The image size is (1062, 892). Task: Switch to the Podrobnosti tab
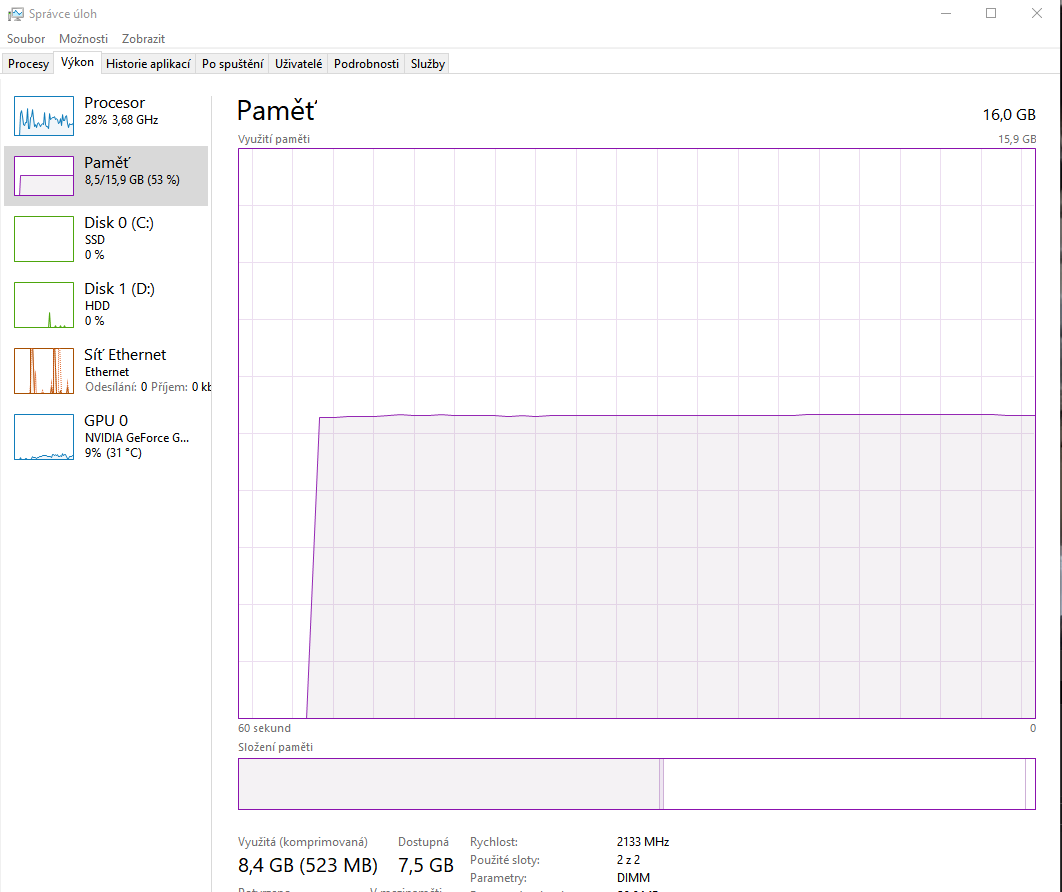[x=366, y=64]
